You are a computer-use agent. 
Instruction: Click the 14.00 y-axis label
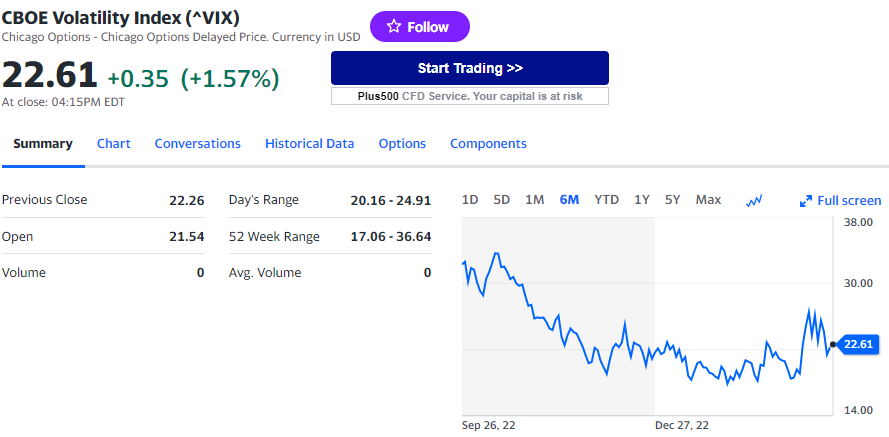[x=858, y=410]
